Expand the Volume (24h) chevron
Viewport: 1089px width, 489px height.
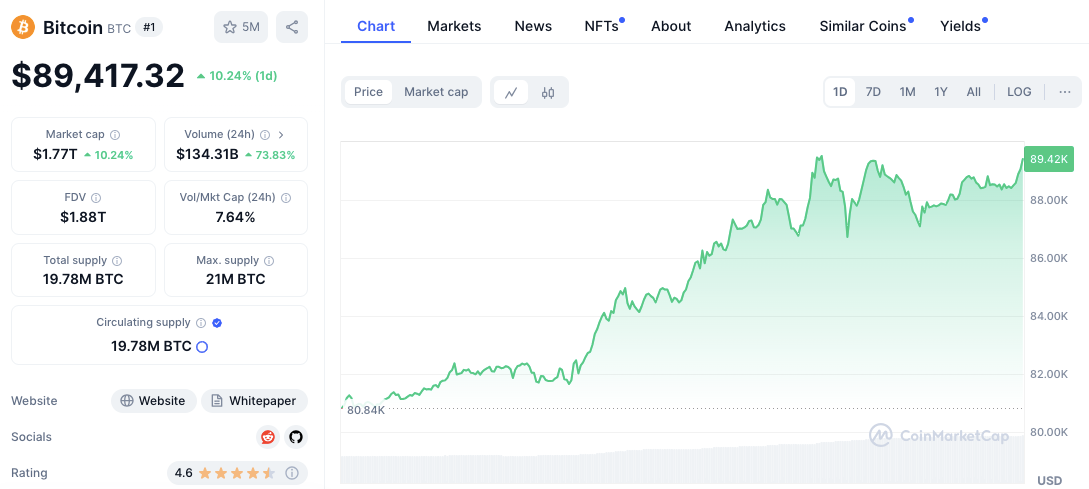pos(281,135)
